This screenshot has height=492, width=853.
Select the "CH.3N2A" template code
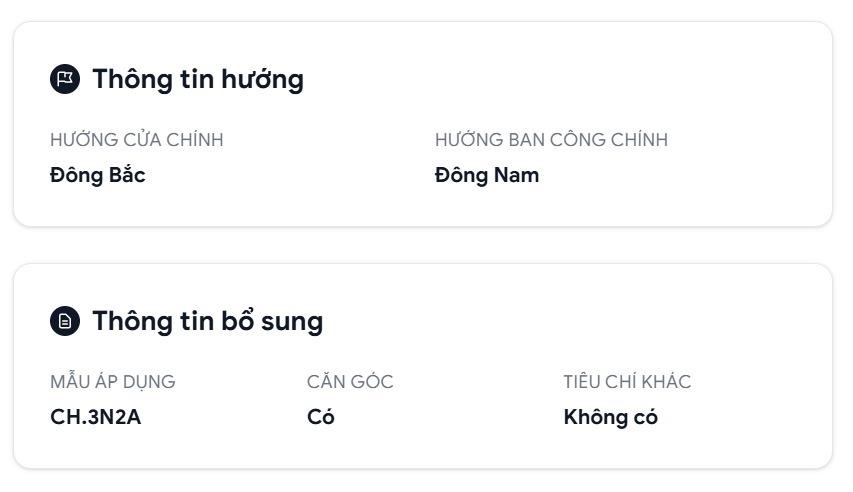(x=96, y=417)
